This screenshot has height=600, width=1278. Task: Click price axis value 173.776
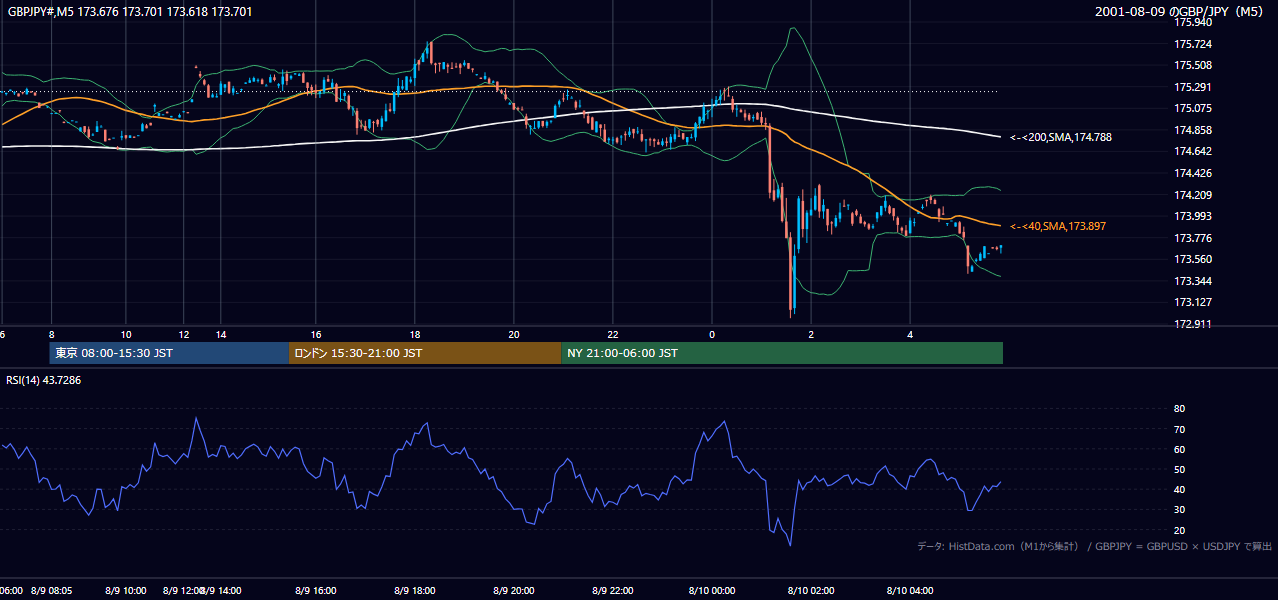click(x=1193, y=238)
